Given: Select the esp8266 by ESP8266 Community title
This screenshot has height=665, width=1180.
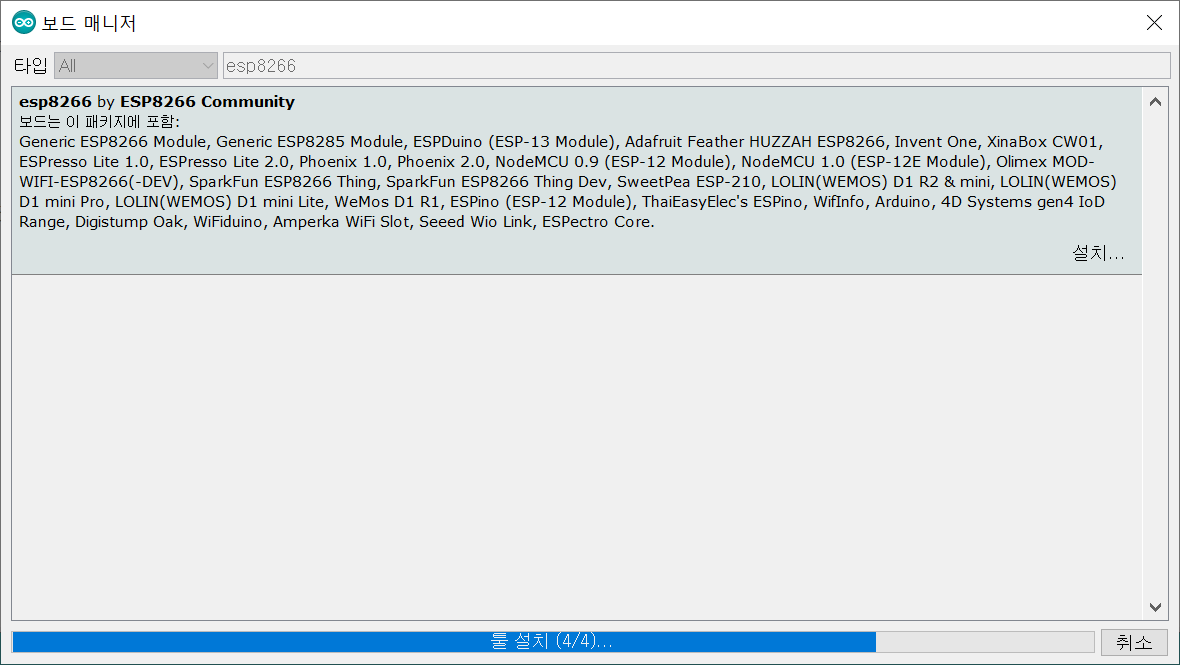Looking at the screenshot, I should 157,102.
